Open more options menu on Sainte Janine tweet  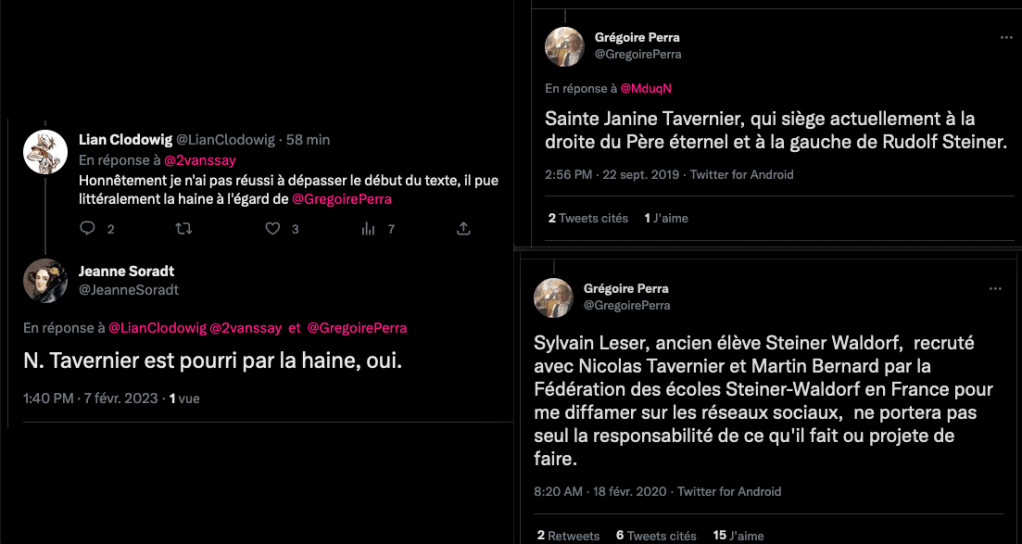1006,37
